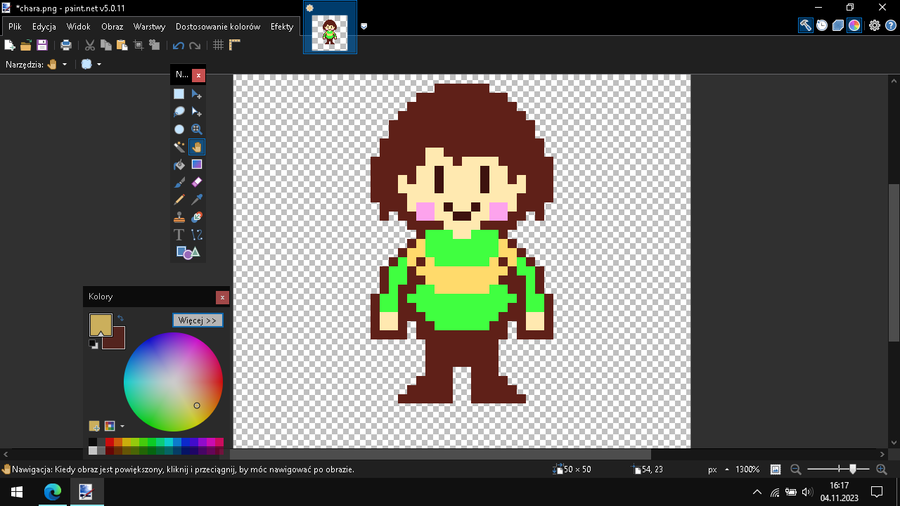900x506 pixels.
Task: Open the selection mode dropdown arrow
Action: click(99, 64)
